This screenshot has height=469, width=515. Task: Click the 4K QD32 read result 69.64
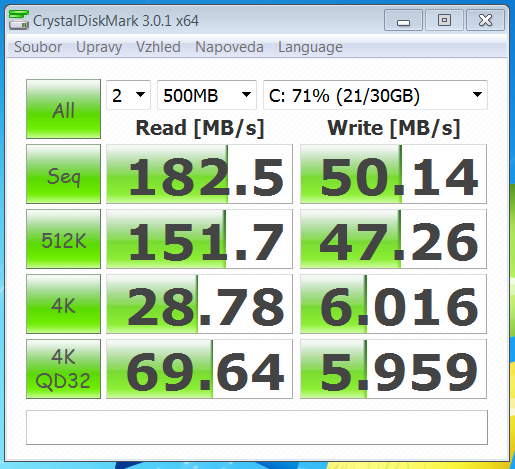pos(199,369)
